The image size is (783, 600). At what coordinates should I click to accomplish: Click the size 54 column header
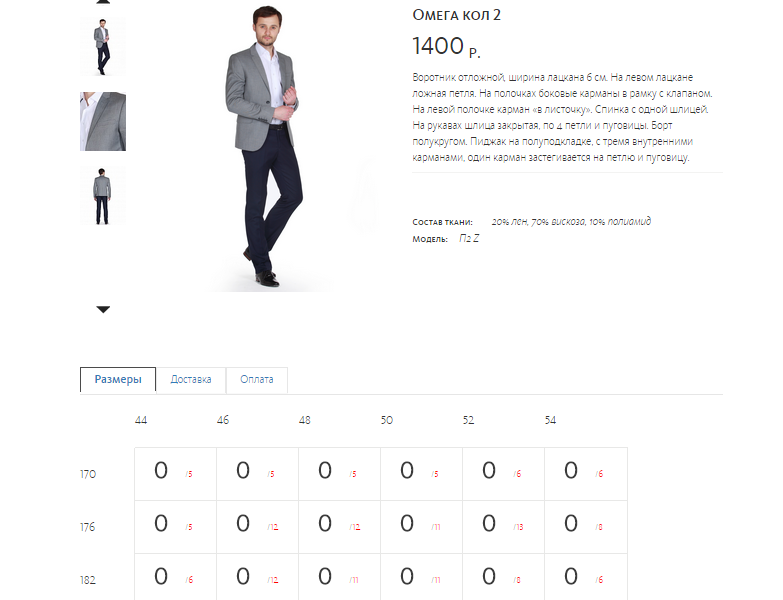(x=550, y=420)
